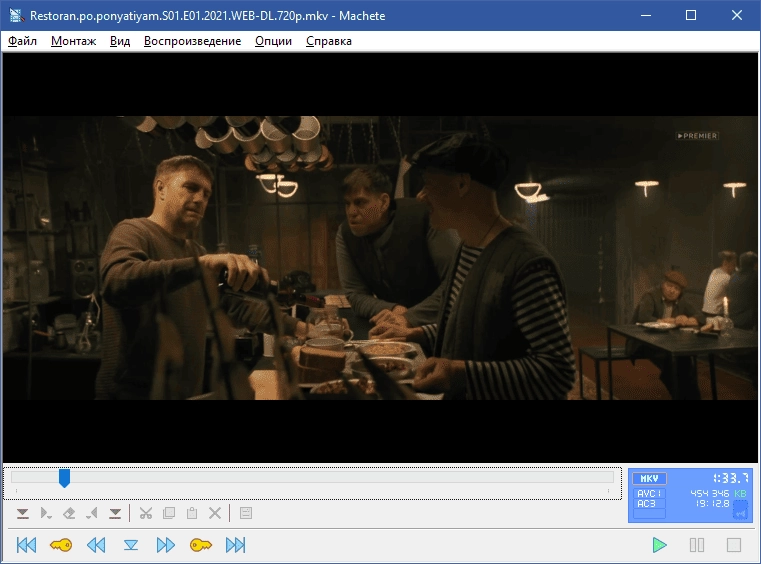This screenshot has height=564, width=761.
Task: Click the AC3 audio codec label
Action: coord(649,504)
